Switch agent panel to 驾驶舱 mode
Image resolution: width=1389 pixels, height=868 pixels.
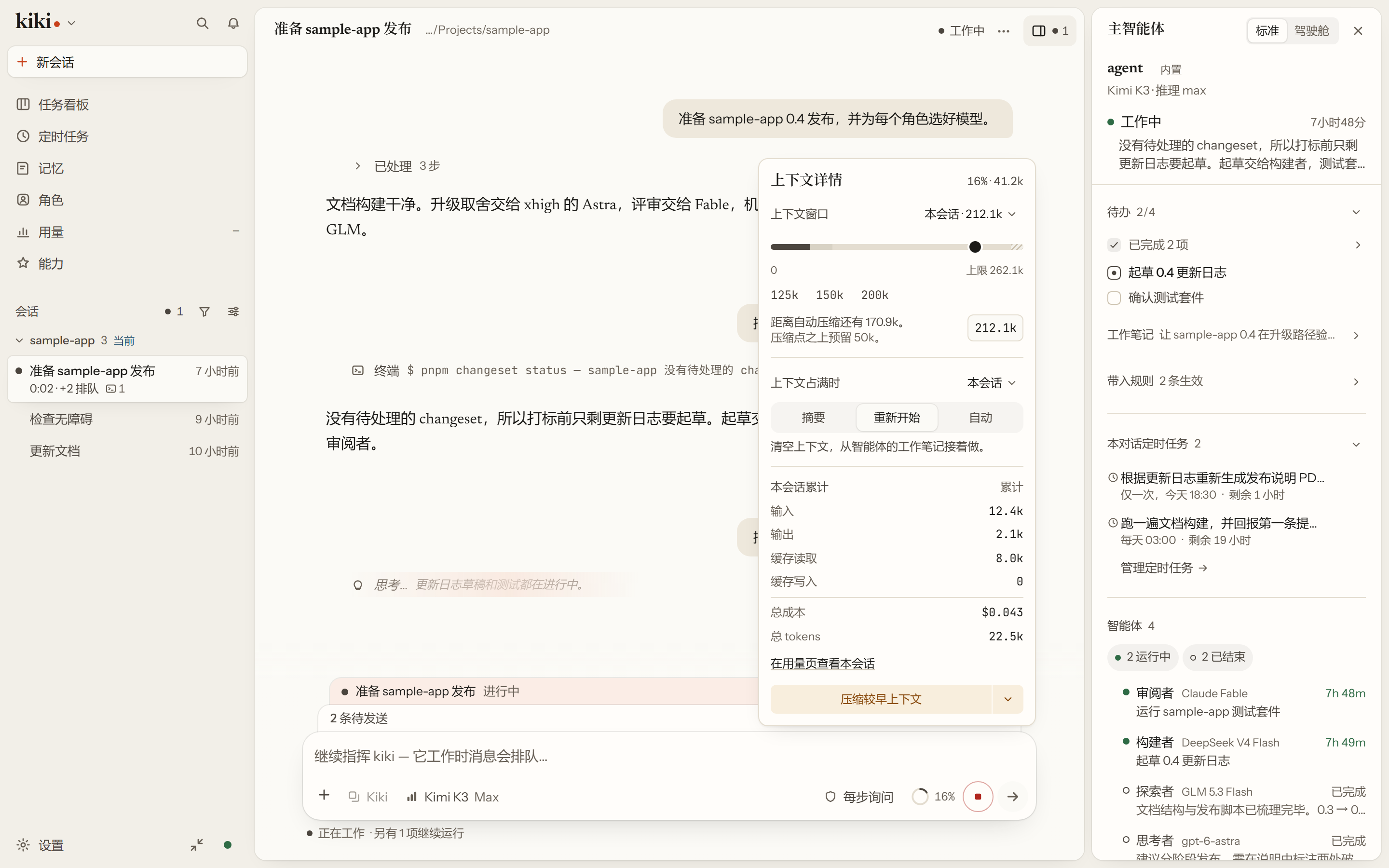(x=1311, y=31)
